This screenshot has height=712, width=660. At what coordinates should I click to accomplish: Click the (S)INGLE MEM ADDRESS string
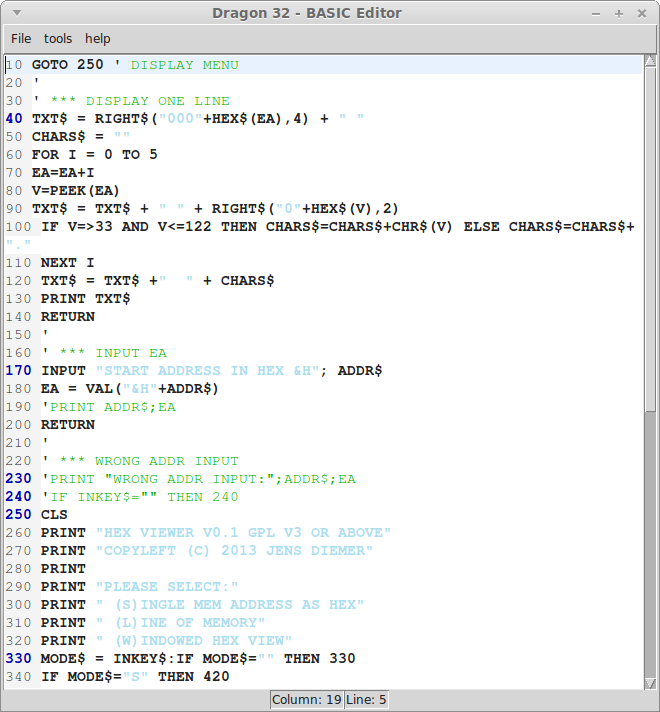(230, 605)
